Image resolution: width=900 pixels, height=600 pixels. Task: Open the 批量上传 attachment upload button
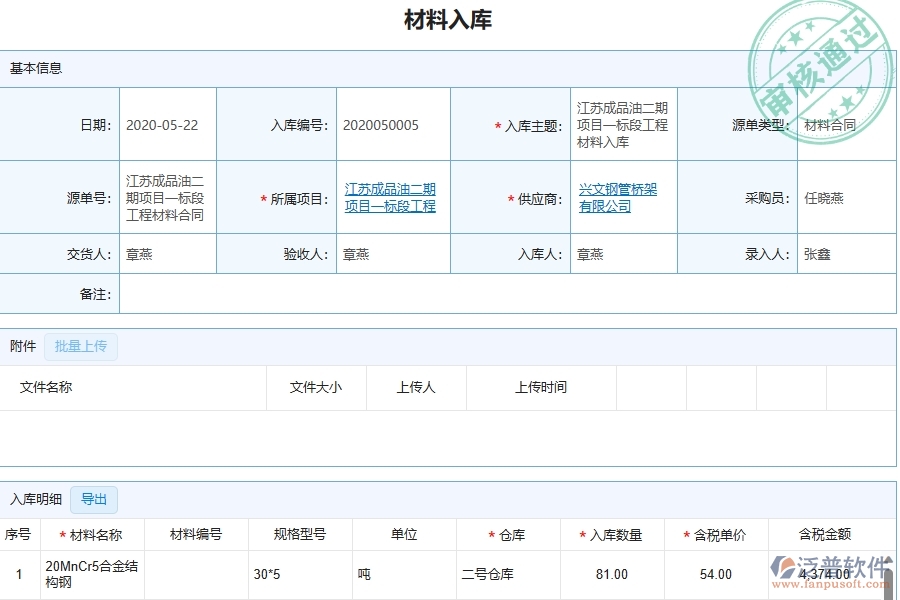[80, 346]
